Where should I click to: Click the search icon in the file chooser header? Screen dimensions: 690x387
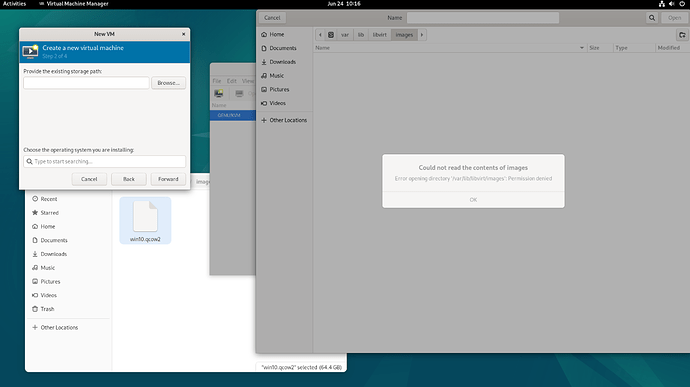pos(652,18)
